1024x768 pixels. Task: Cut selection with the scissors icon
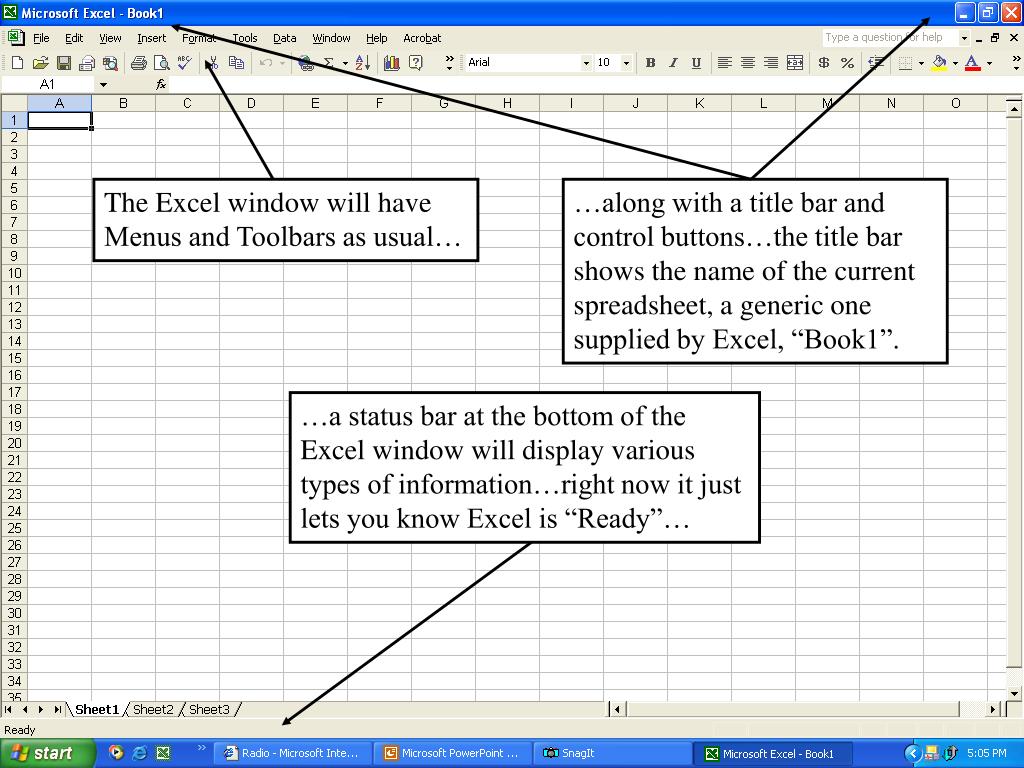click(x=212, y=63)
